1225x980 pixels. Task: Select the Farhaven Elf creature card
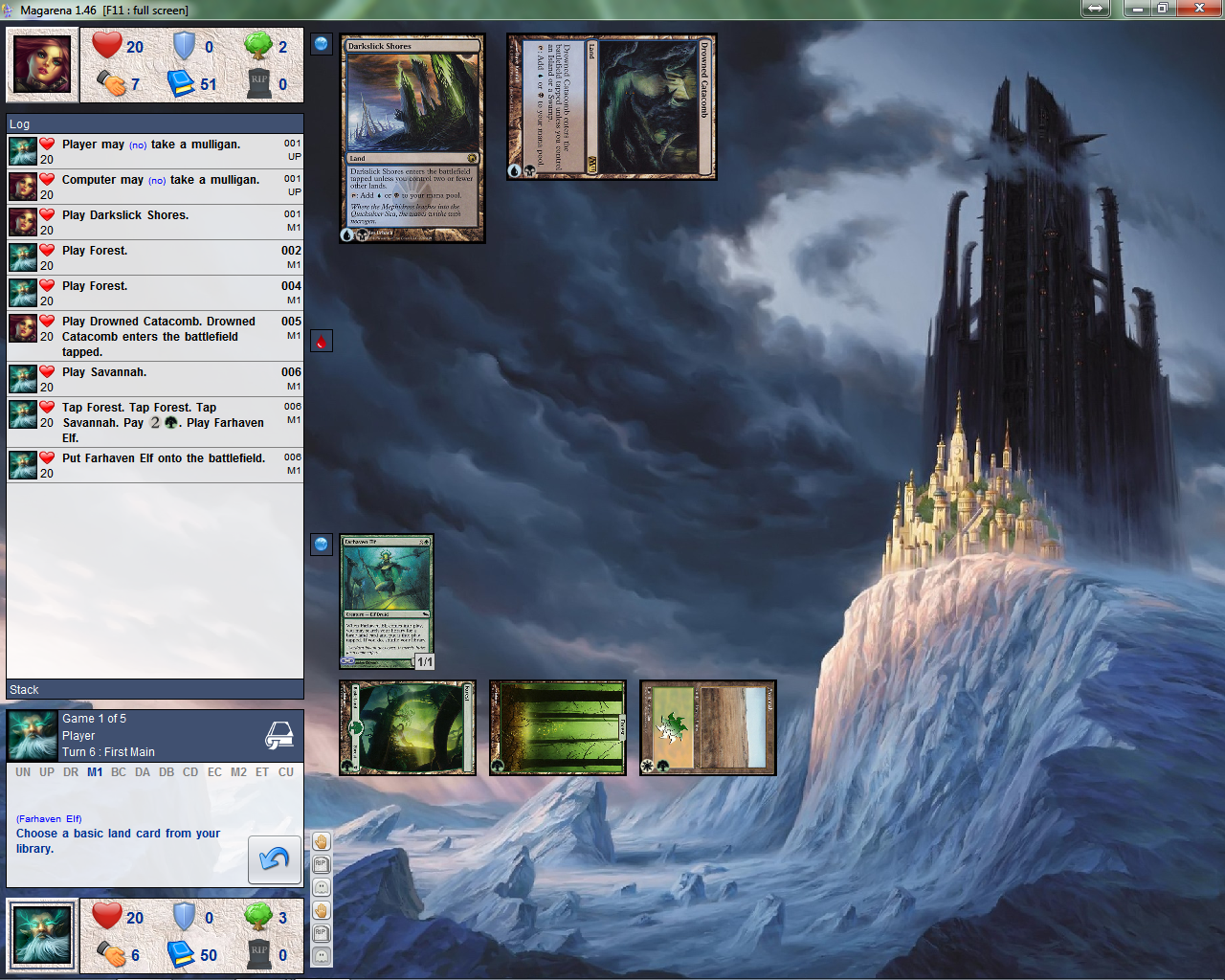[x=388, y=601]
